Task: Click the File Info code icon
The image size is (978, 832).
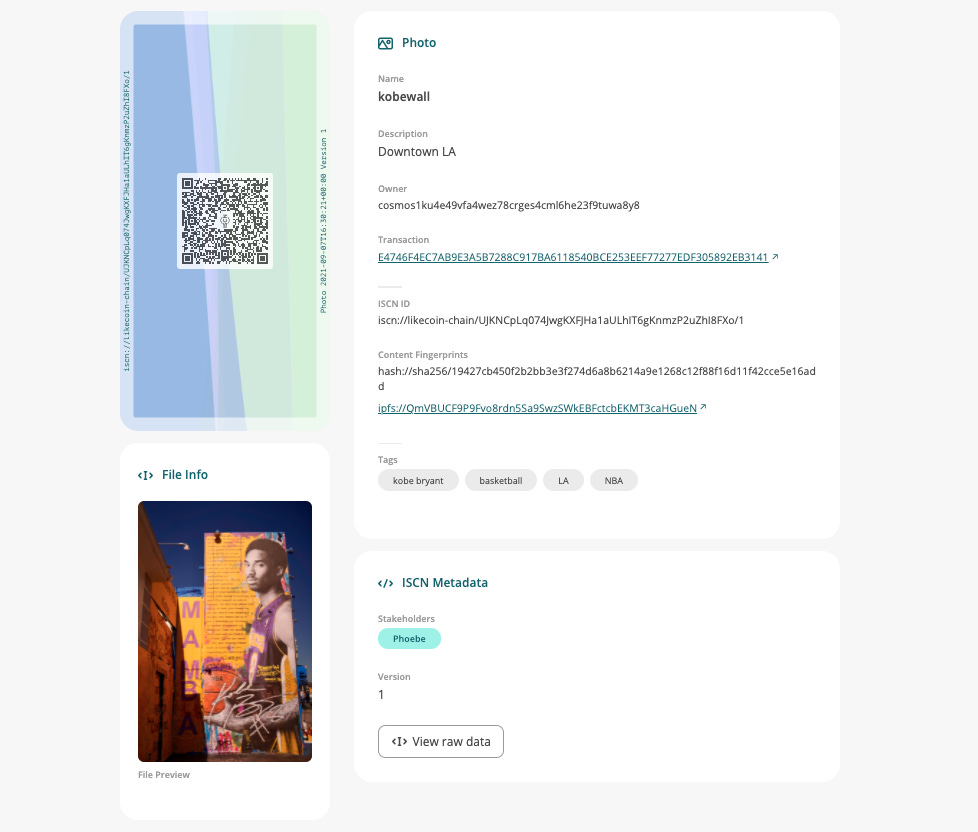Action: point(145,475)
